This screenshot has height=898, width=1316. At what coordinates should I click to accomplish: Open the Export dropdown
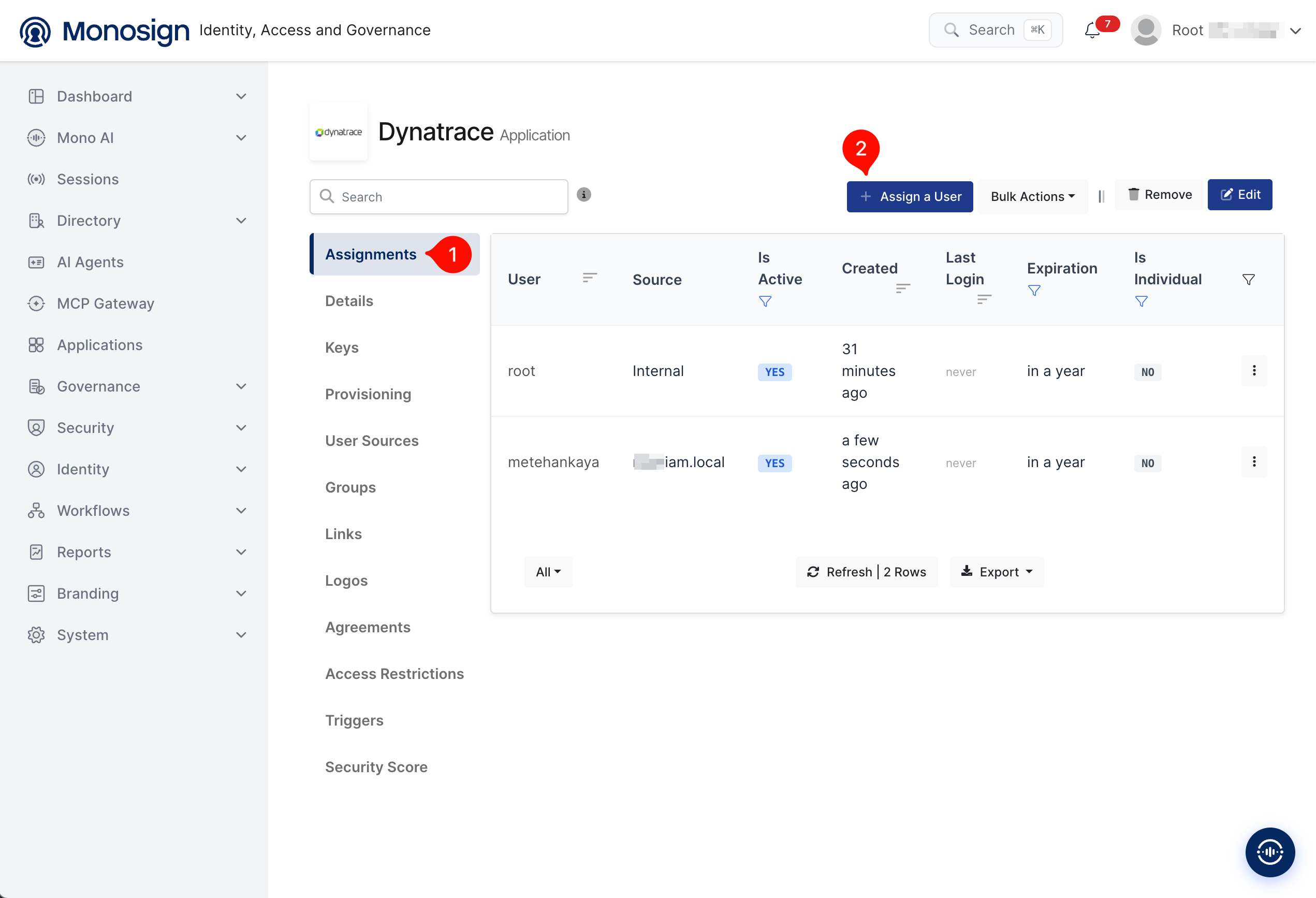coord(997,572)
